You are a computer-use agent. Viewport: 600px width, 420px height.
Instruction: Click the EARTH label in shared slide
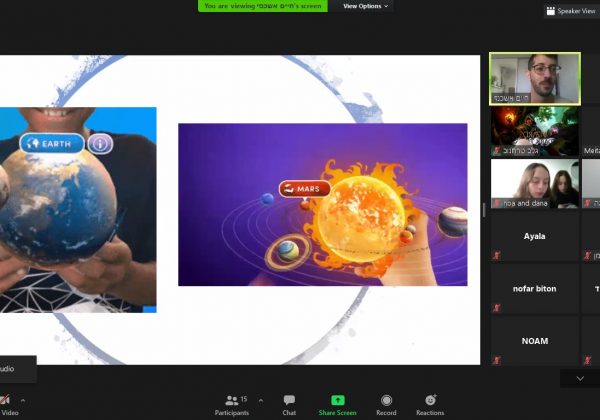click(52, 143)
